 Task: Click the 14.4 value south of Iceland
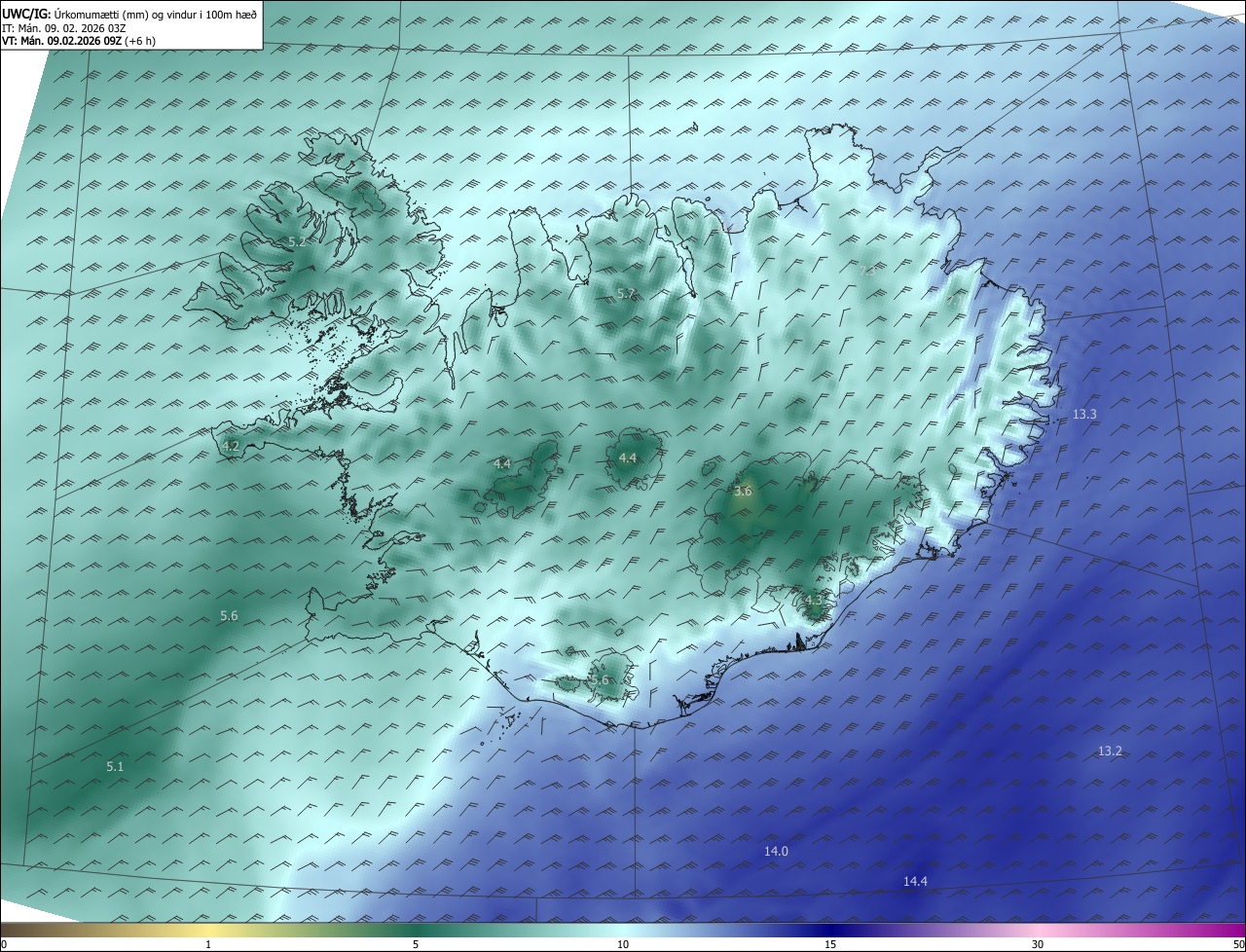pyautogui.click(x=915, y=881)
